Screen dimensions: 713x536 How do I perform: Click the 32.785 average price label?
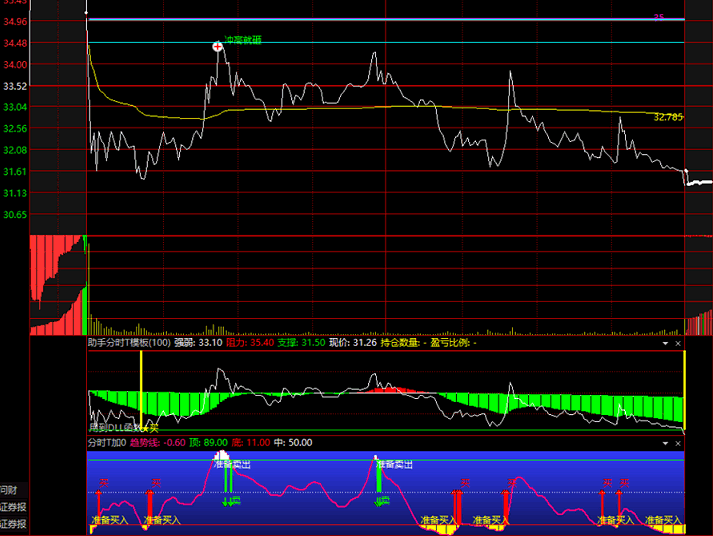668,117
